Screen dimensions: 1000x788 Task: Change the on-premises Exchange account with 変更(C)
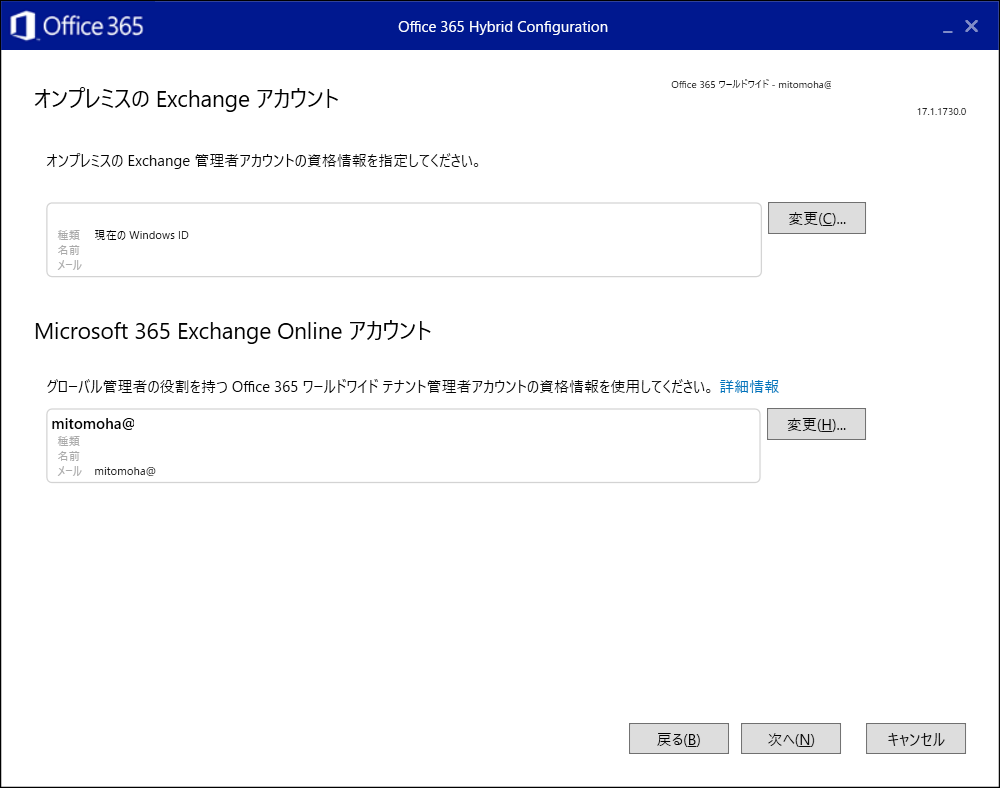pyautogui.click(x=816, y=218)
